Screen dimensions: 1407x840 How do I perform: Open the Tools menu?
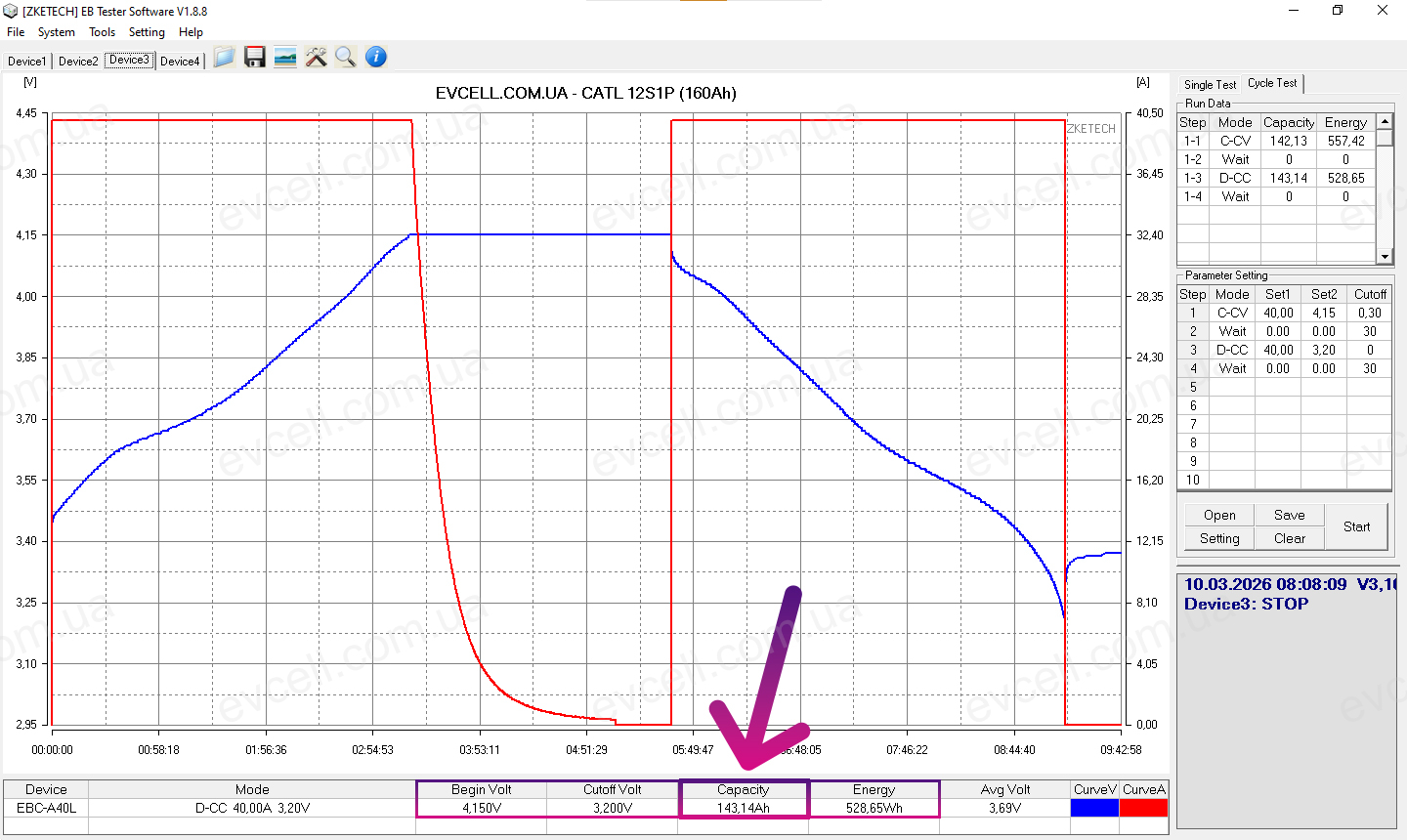(x=102, y=32)
